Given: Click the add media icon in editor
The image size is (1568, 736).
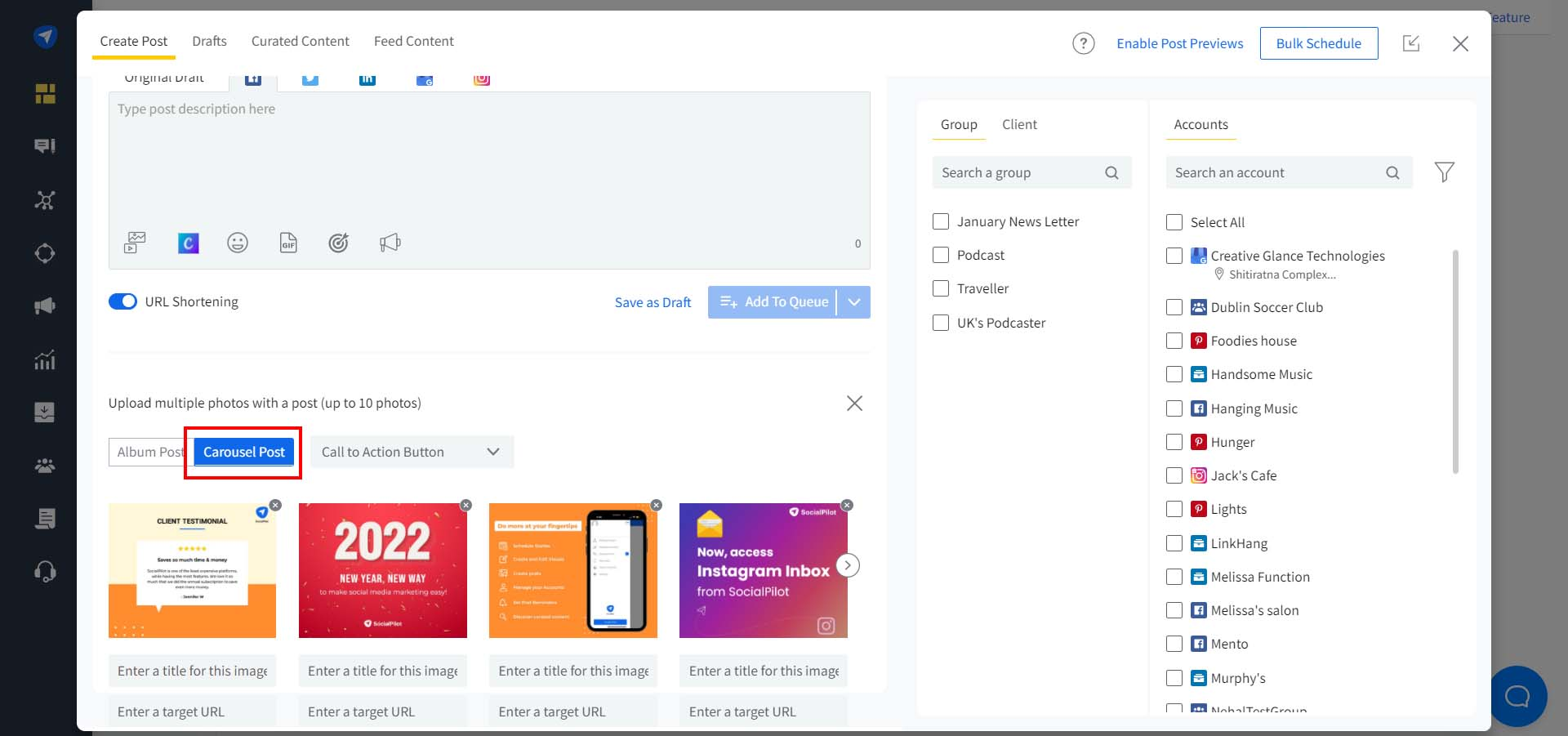Looking at the screenshot, I should (x=135, y=243).
